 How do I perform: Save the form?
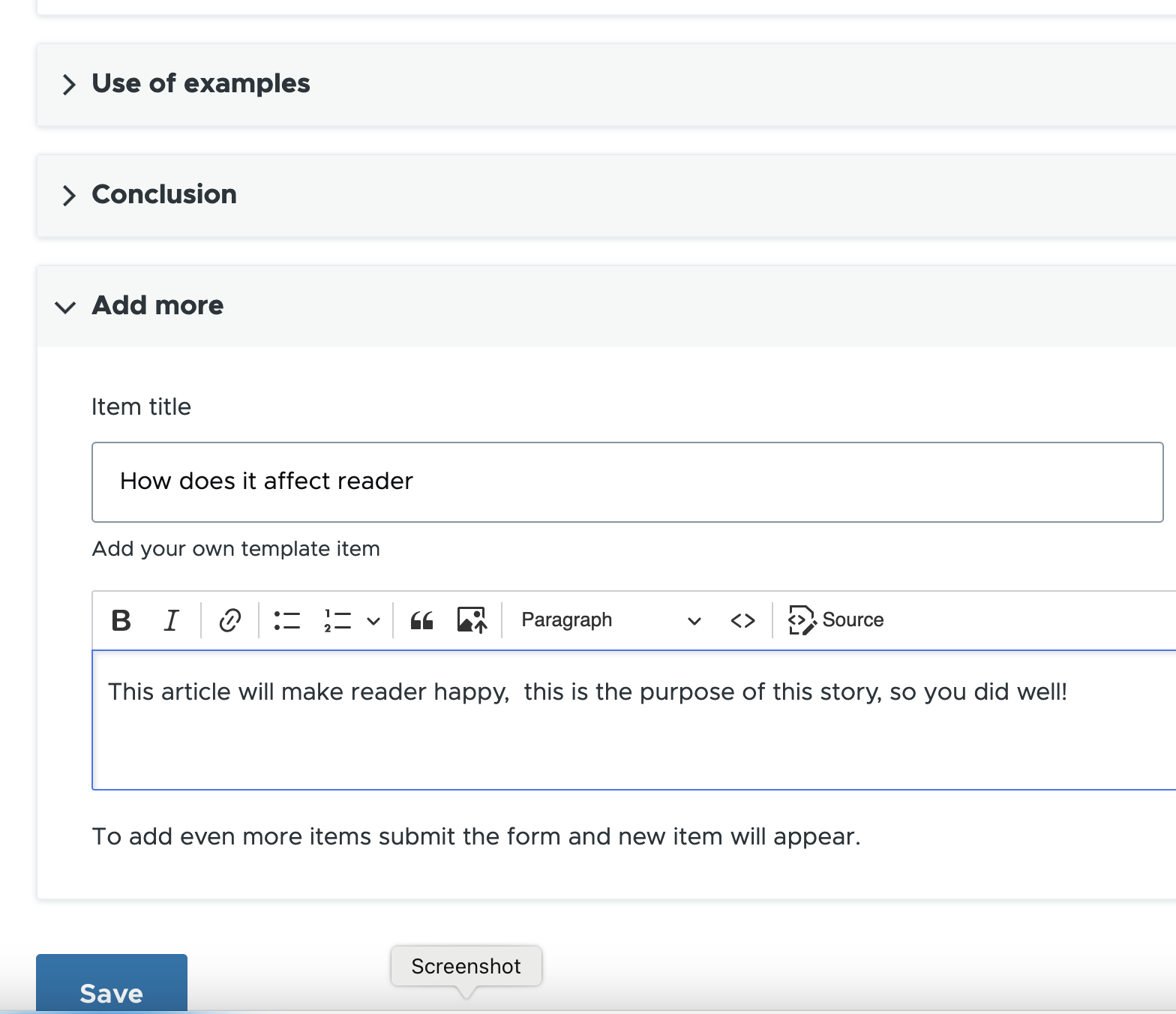[112, 984]
